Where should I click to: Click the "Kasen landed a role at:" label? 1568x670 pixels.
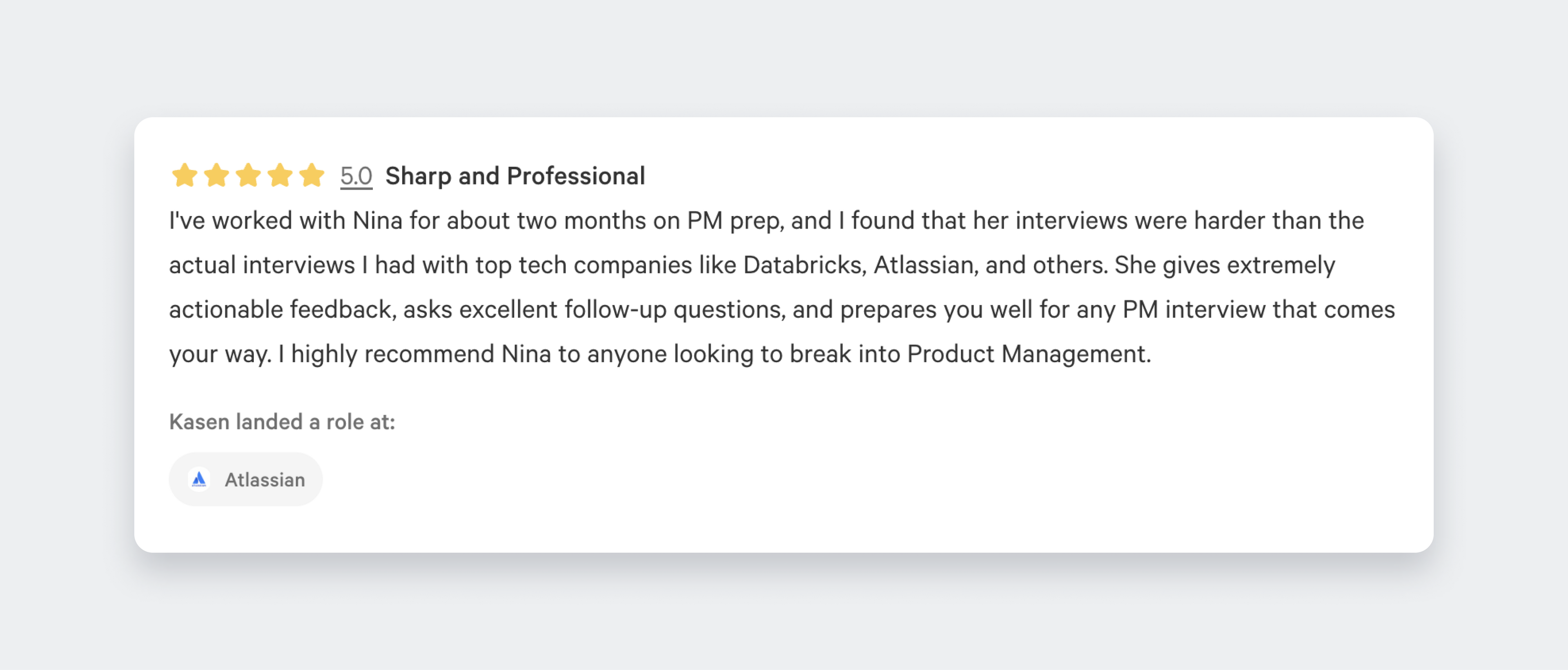click(x=282, y=422)
